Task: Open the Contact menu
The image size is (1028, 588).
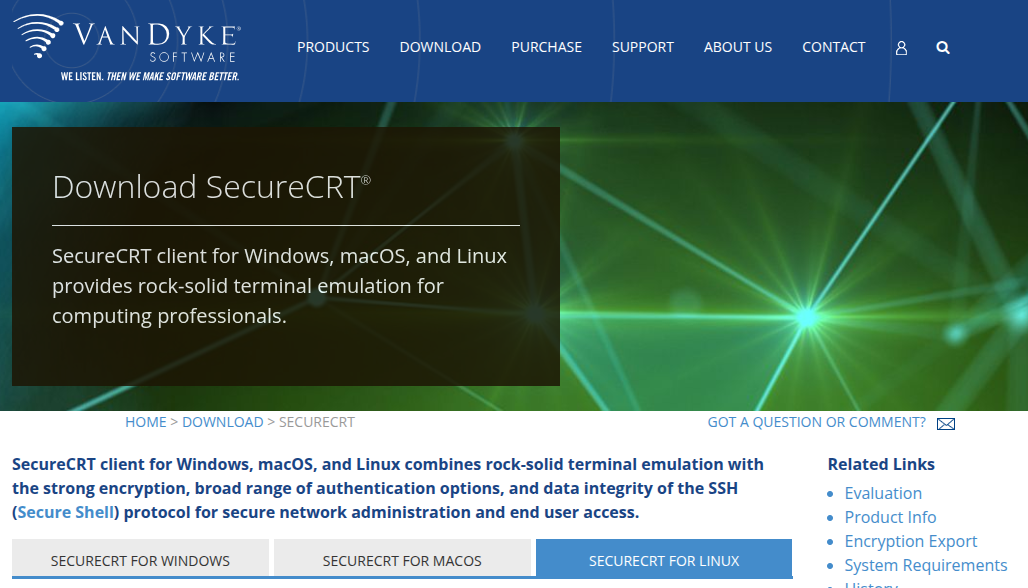Action: (x=833, y=47)
